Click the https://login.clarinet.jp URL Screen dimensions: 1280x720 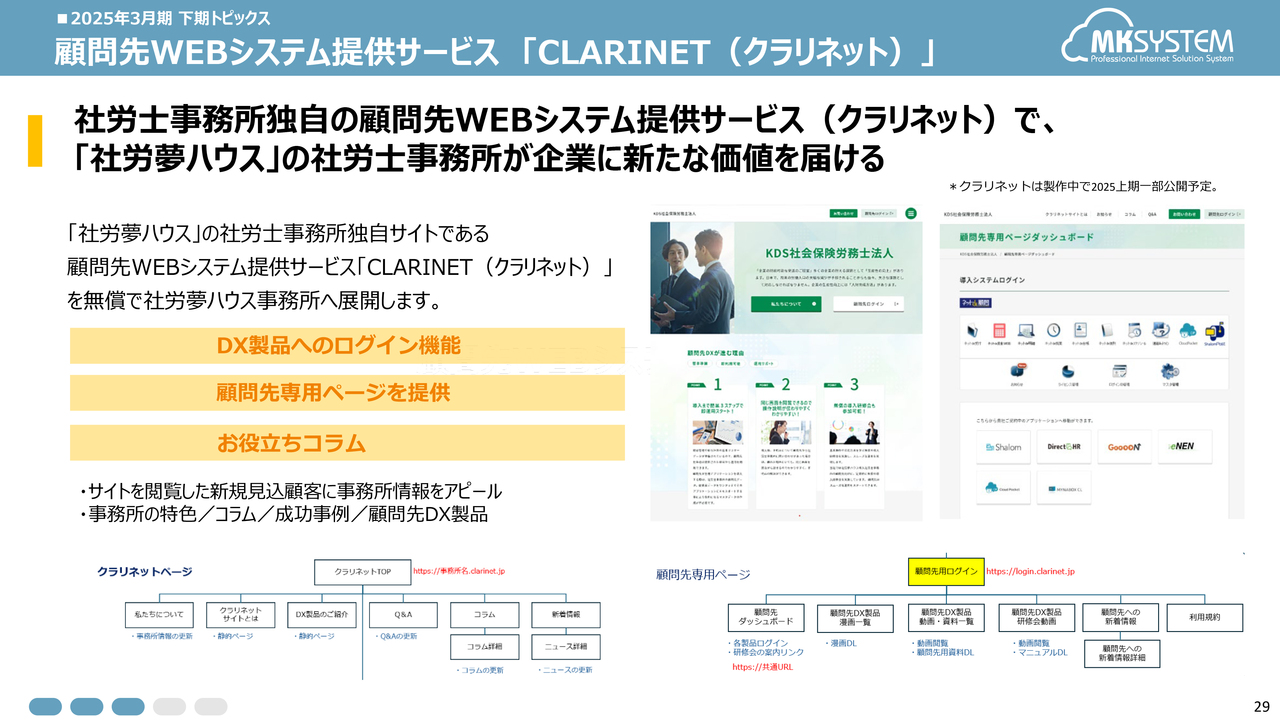(x=1030, y=572)
